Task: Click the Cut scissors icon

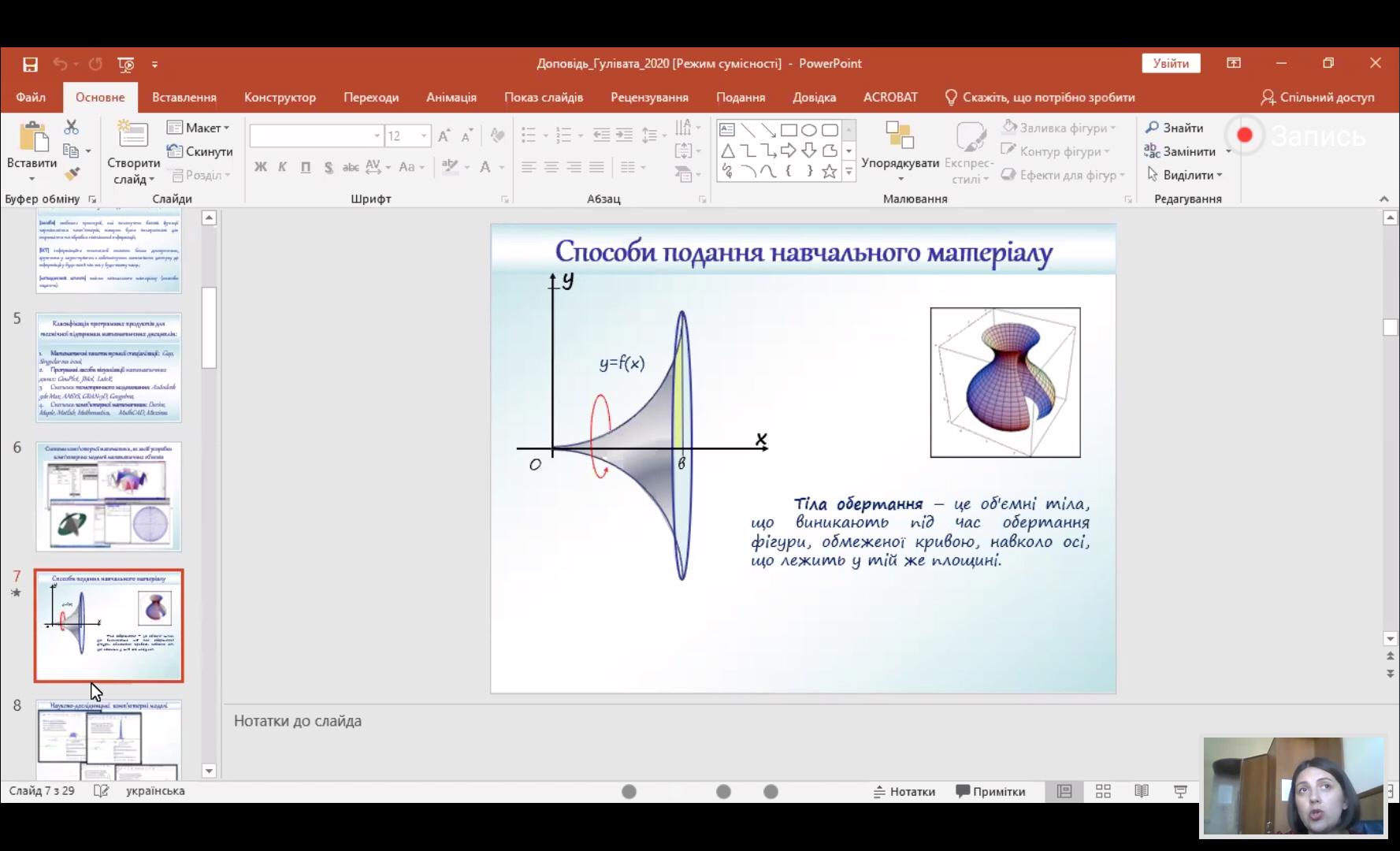Action: 72,127
